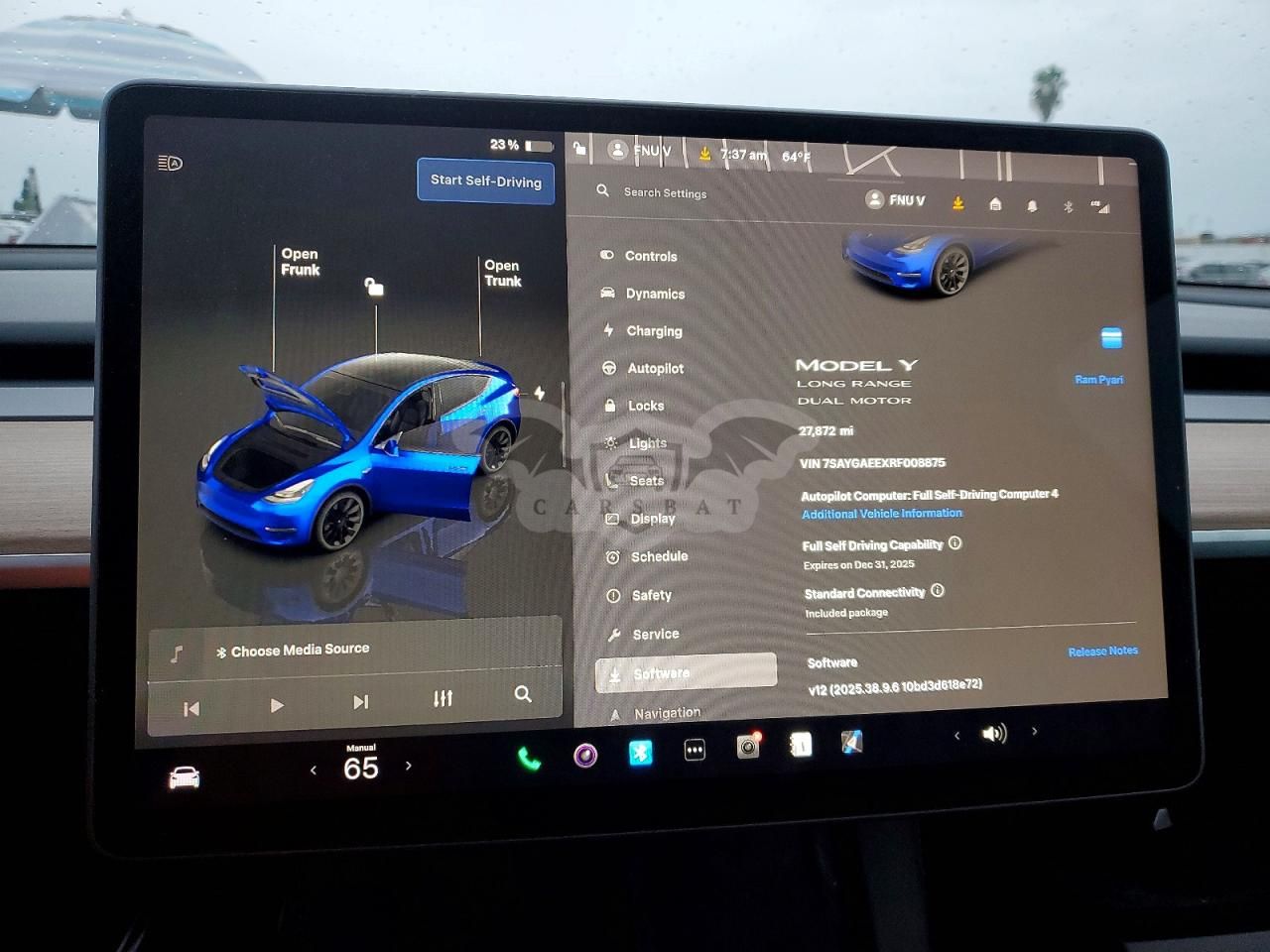Open the HomeLink garage icon

click(x=995, y=204)
